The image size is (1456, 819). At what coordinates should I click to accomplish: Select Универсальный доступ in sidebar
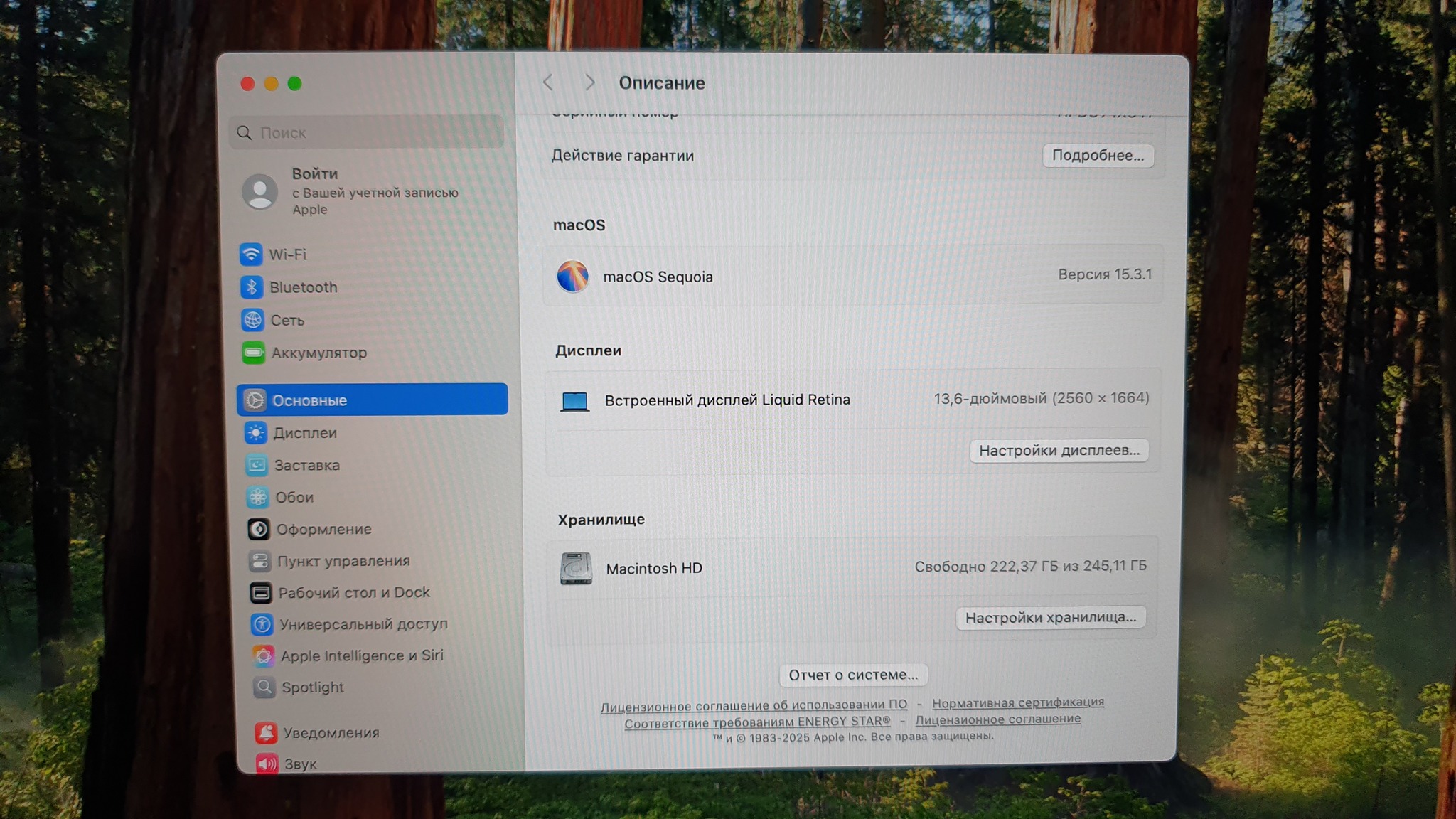pyautogui.click(x=363, y=624)
